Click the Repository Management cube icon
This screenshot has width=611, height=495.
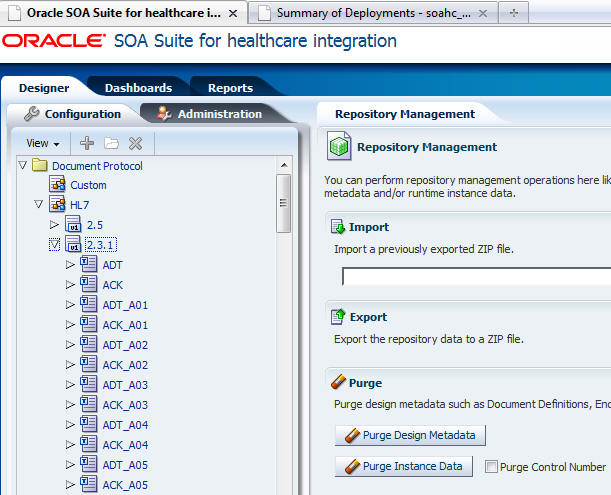339,146
